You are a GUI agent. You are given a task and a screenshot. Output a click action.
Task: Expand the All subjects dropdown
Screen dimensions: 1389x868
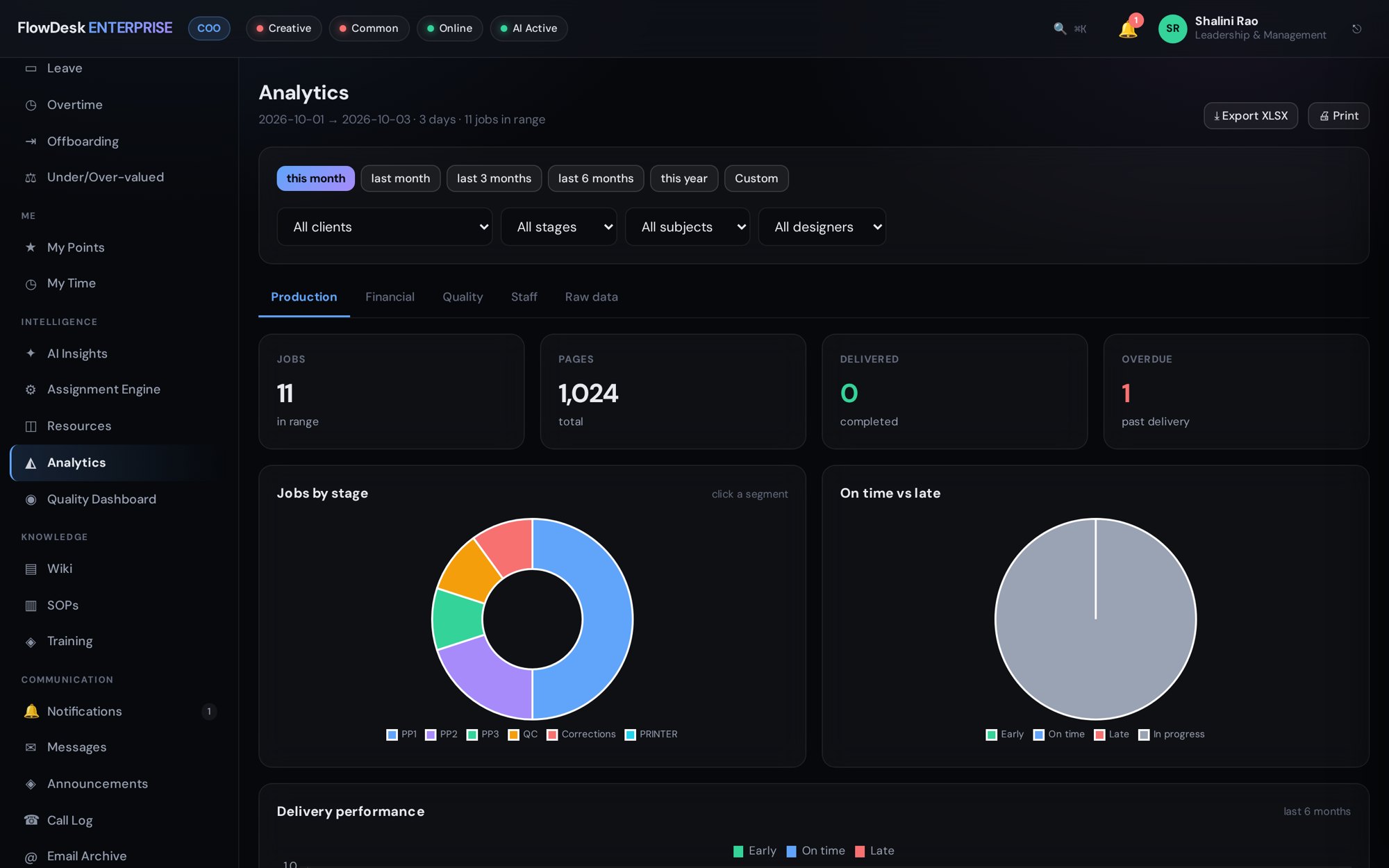click(x=688, y=227)
